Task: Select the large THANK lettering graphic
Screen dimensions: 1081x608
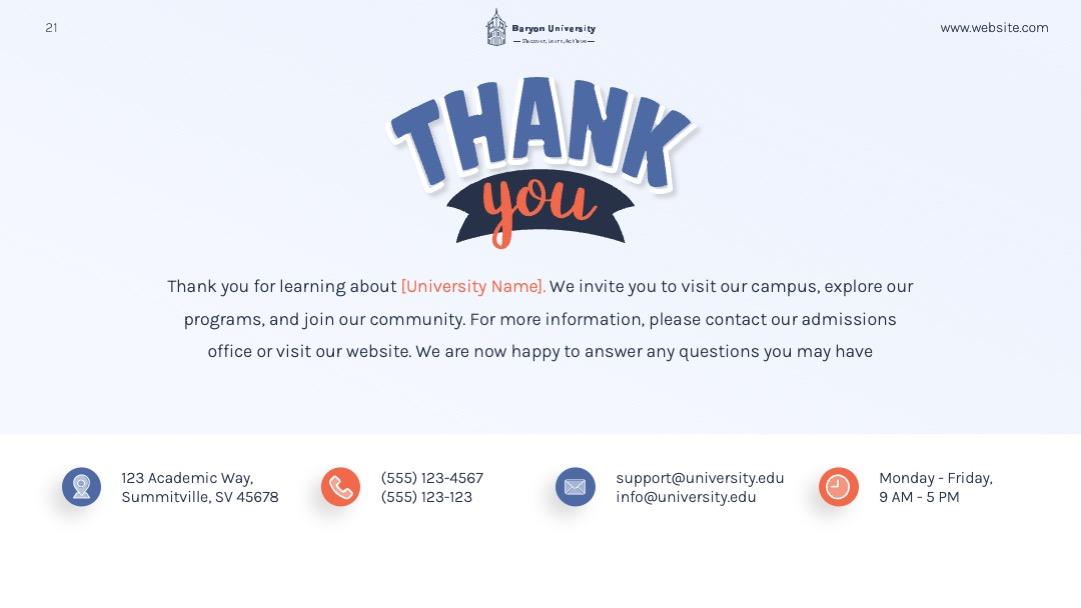Action: pos(541,132)
